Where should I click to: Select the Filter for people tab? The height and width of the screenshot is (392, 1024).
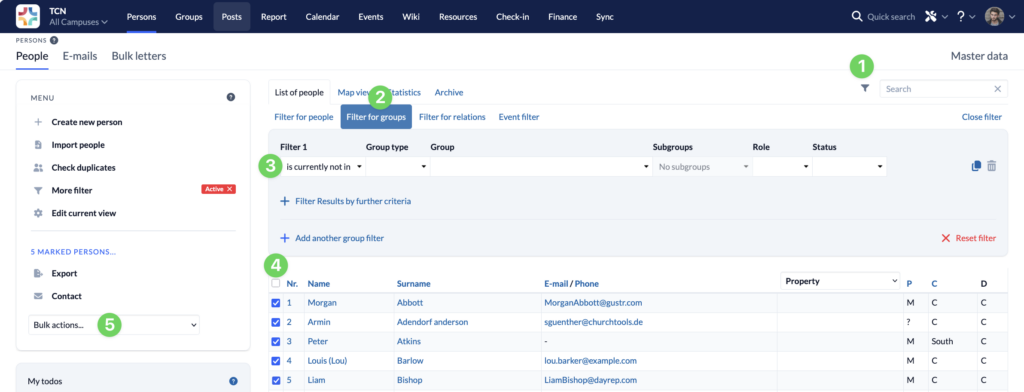tap(304, 117)
